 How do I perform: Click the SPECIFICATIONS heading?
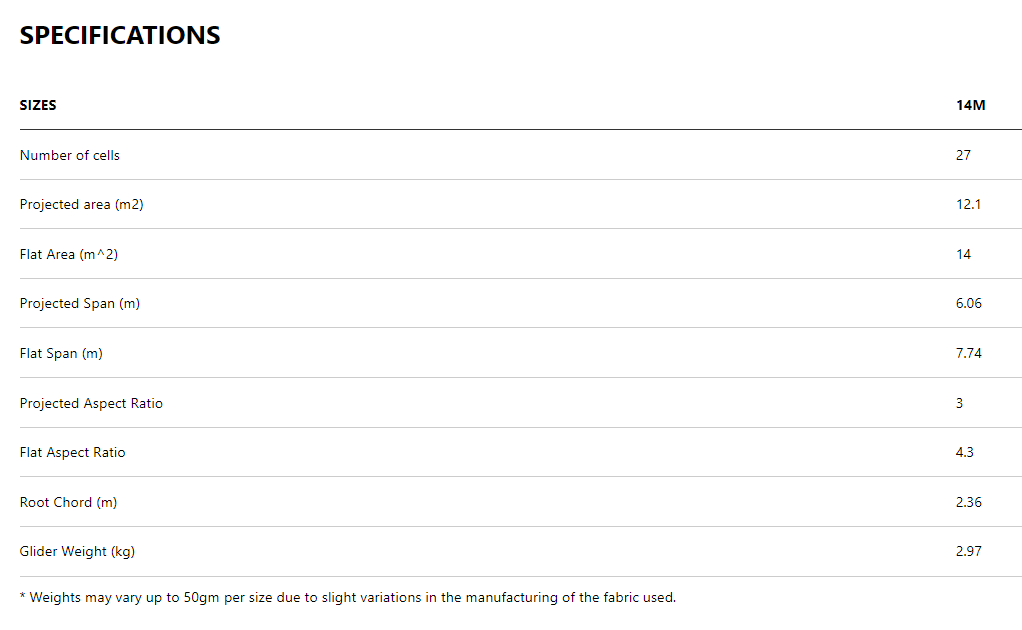[x=120, y=35]
